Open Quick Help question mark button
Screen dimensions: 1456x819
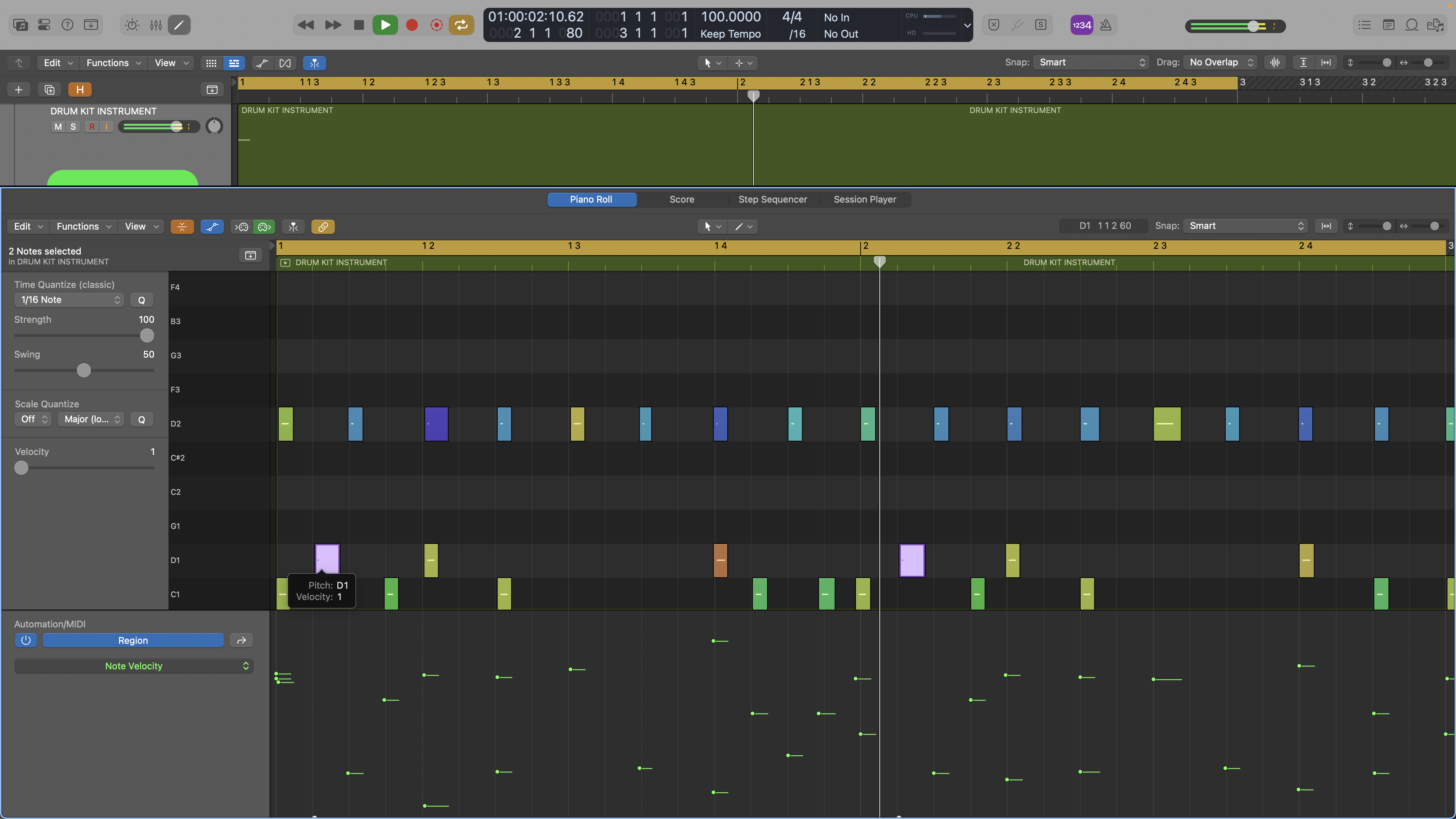coord(67,25)
